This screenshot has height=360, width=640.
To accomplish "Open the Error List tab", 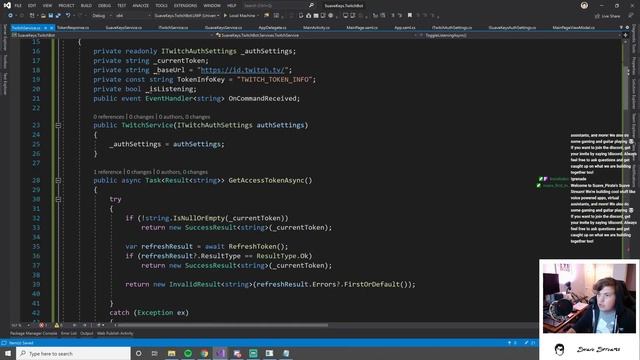I will 69,333.
